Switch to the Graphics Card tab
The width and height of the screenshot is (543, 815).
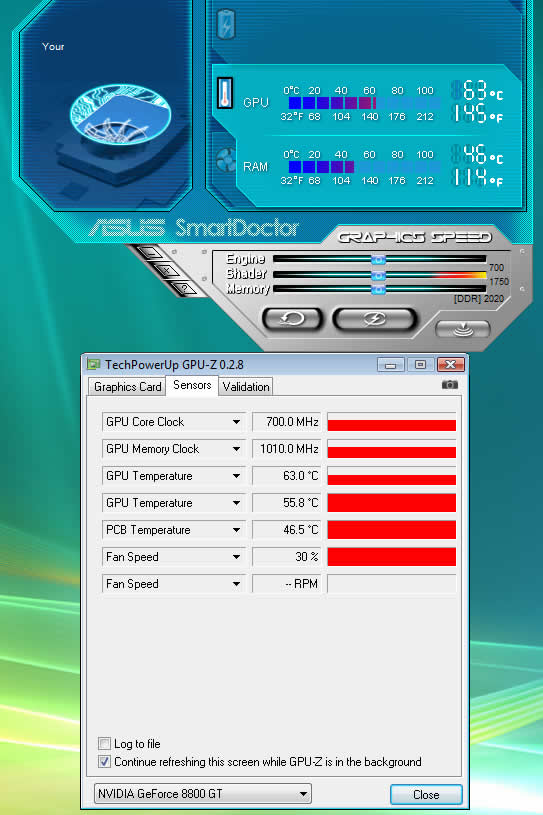pos(127,387)
